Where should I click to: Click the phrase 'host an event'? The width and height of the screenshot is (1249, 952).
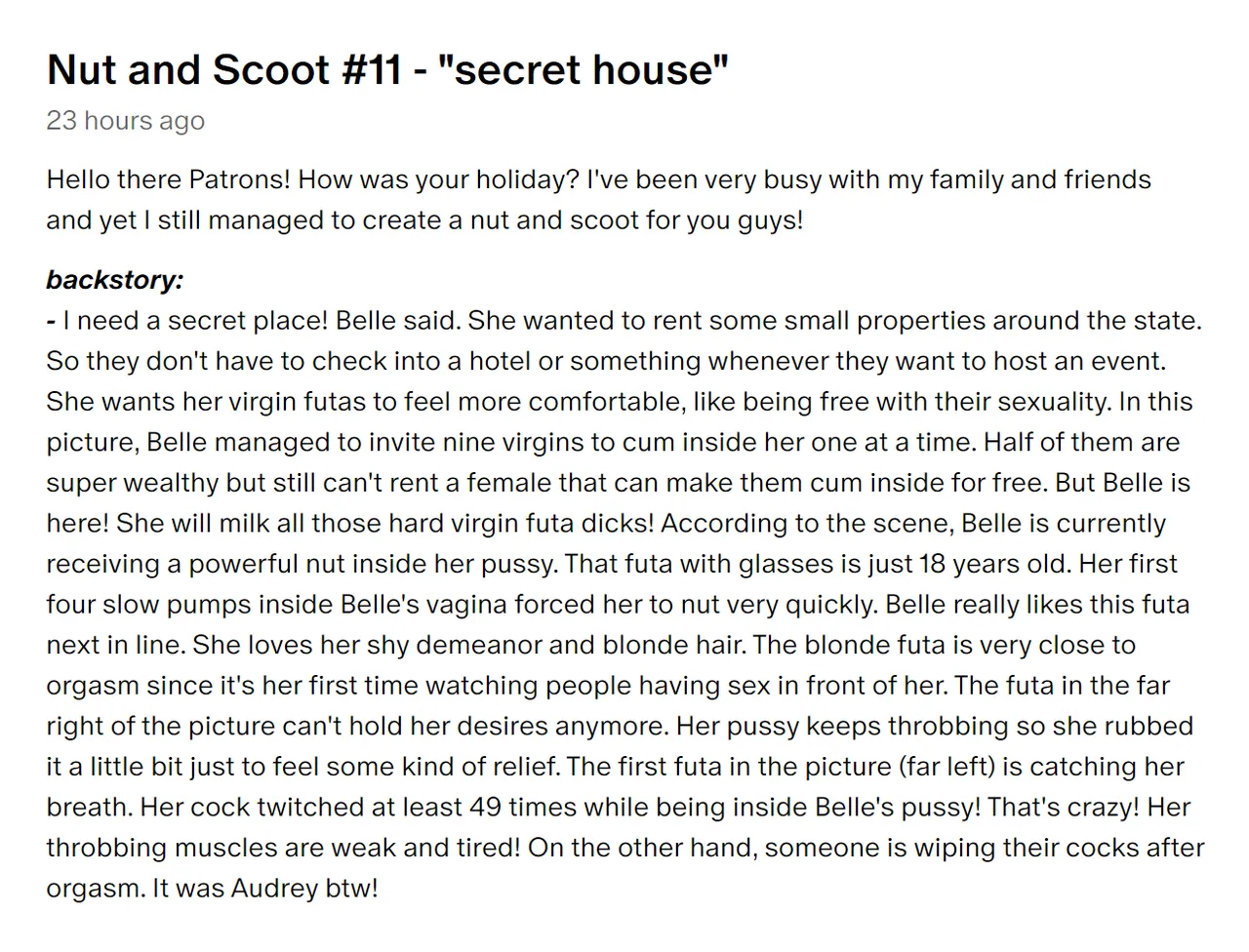[x=1077, y=362]
